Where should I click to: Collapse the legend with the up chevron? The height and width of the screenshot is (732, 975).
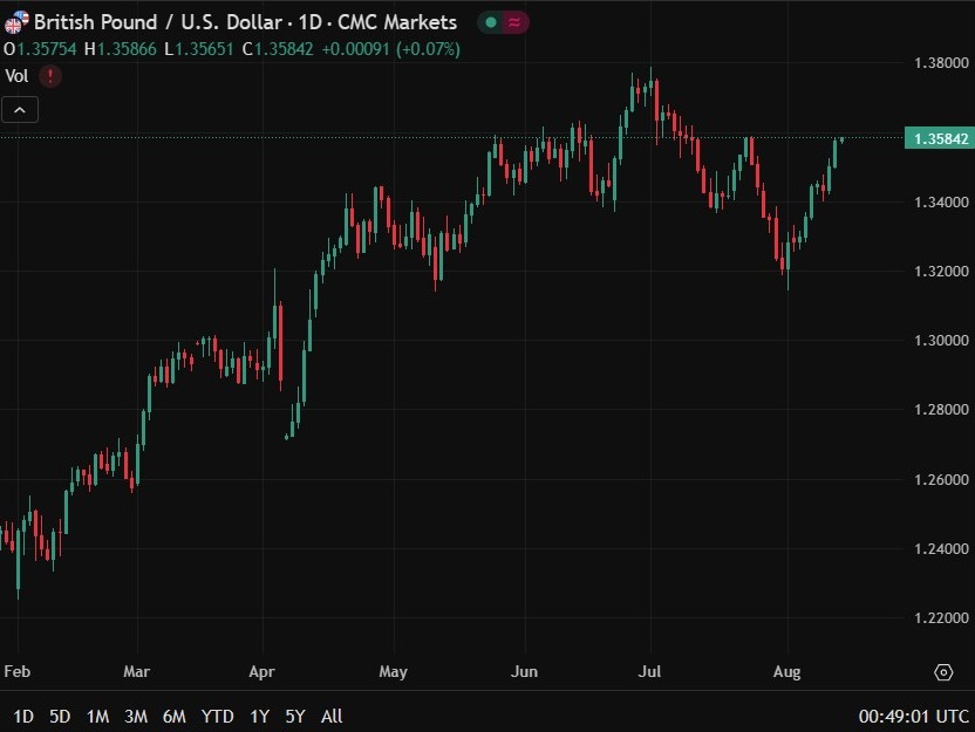19,110
